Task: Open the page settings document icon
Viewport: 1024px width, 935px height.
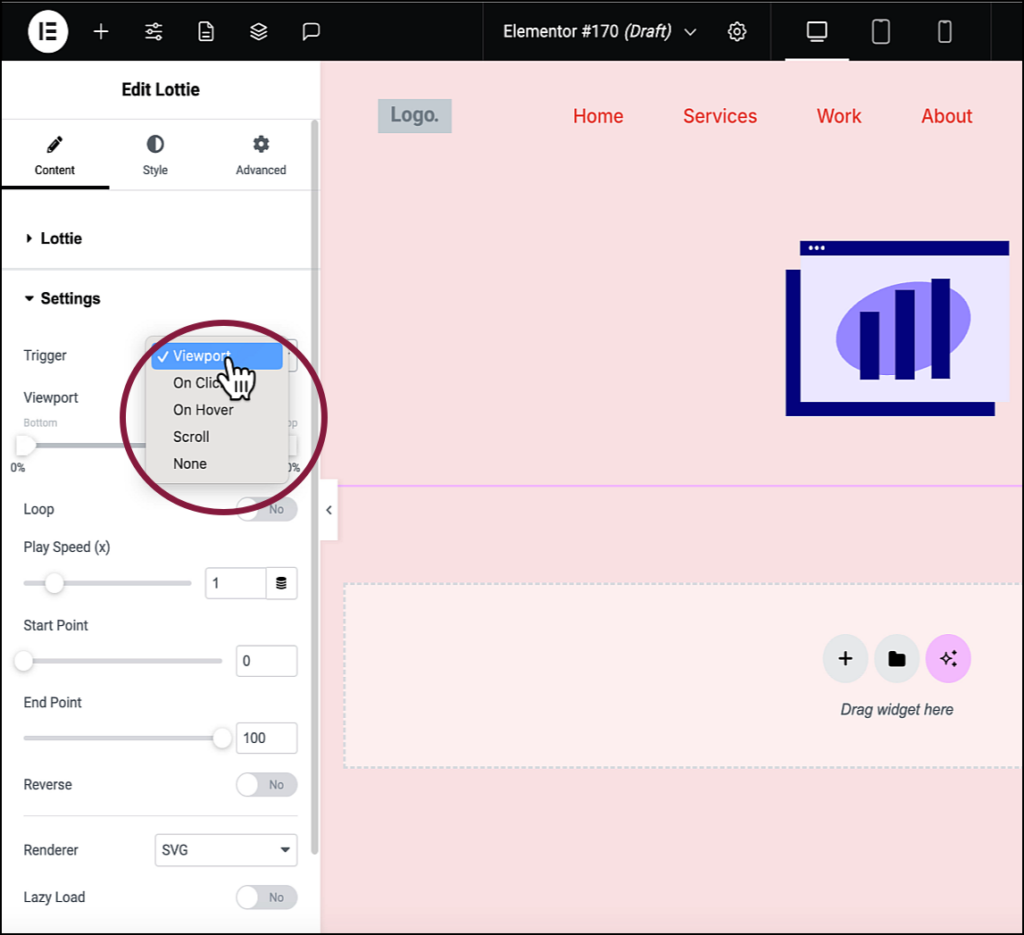Action: (x=205, y=31)
